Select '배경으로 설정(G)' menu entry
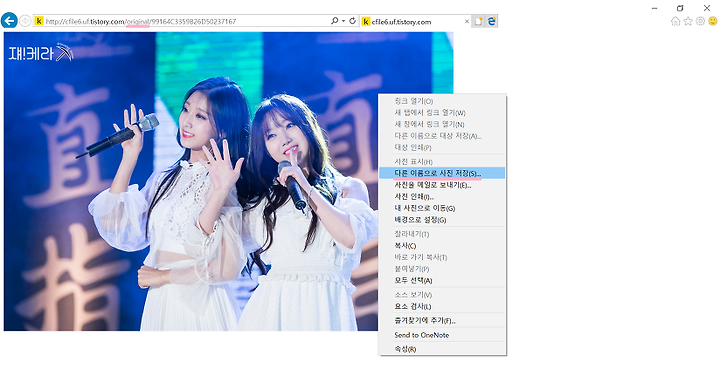 point(442,220)
